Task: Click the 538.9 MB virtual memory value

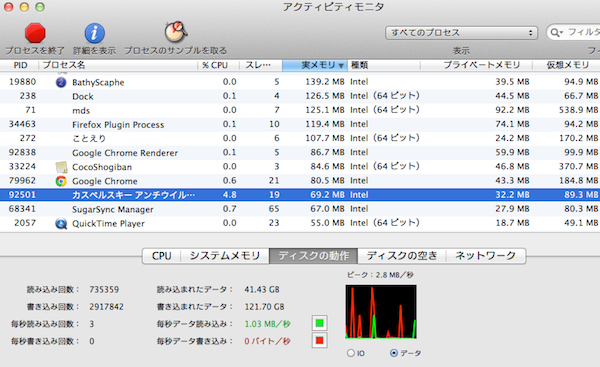Action: pyautogui.click(x=578, y=110)
